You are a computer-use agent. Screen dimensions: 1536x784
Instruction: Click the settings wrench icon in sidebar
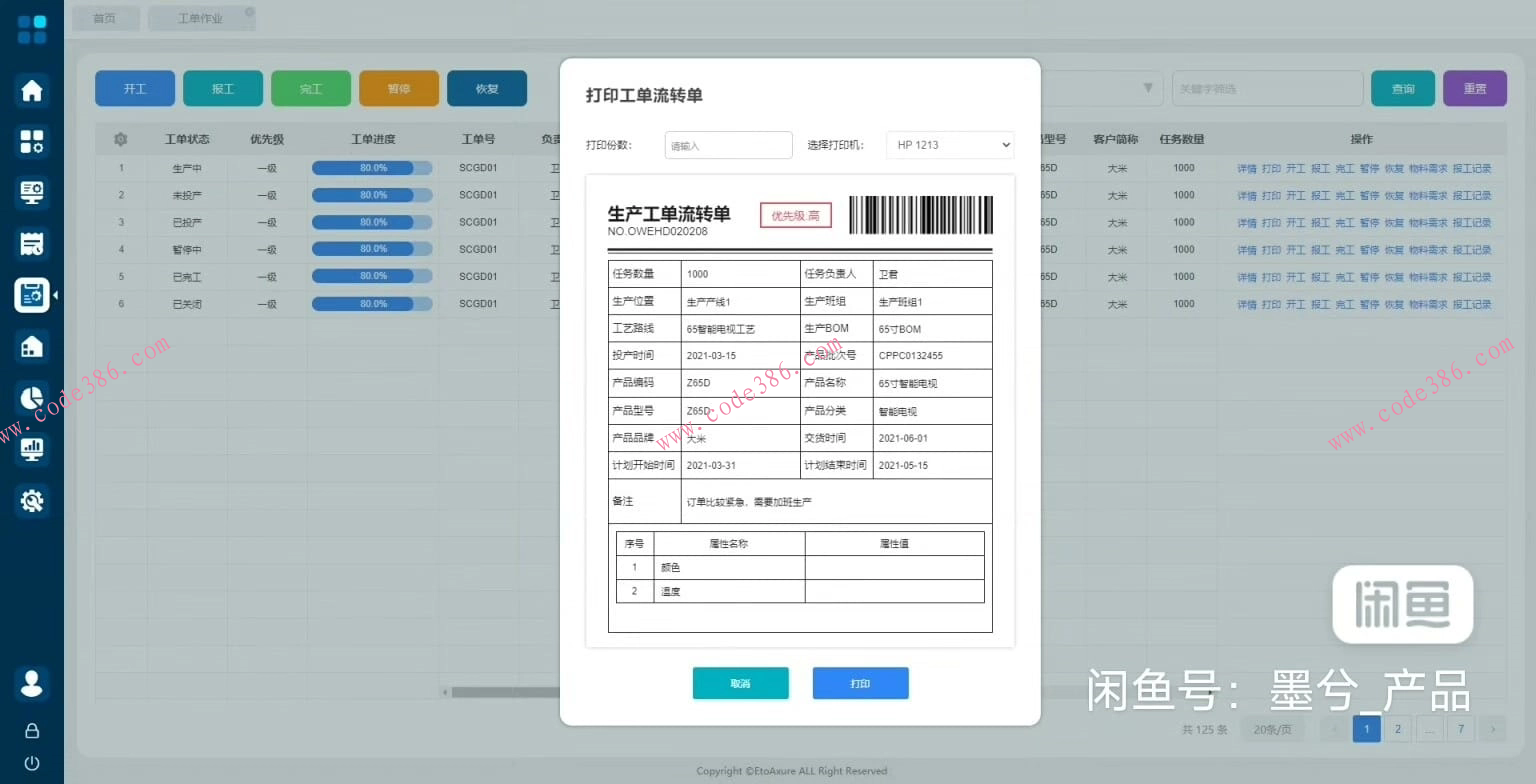coord(32,500)
